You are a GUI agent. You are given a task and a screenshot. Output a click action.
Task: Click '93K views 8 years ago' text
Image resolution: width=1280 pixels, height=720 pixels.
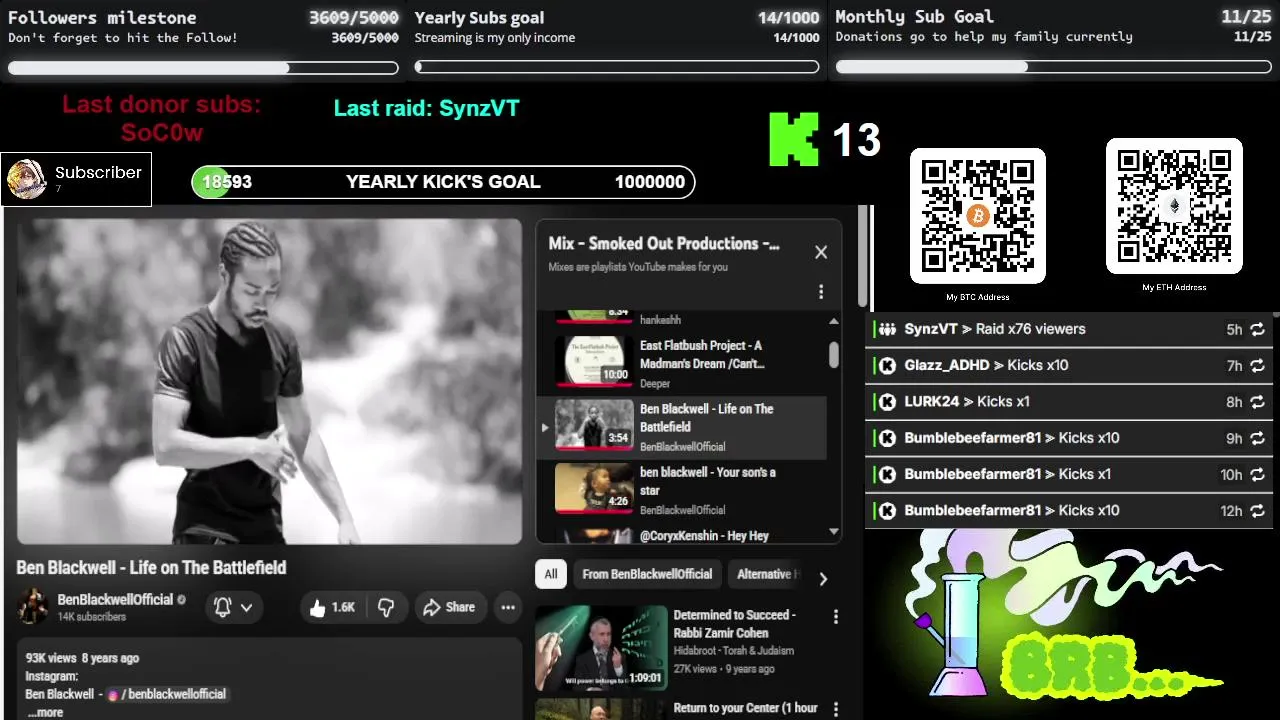82,658
